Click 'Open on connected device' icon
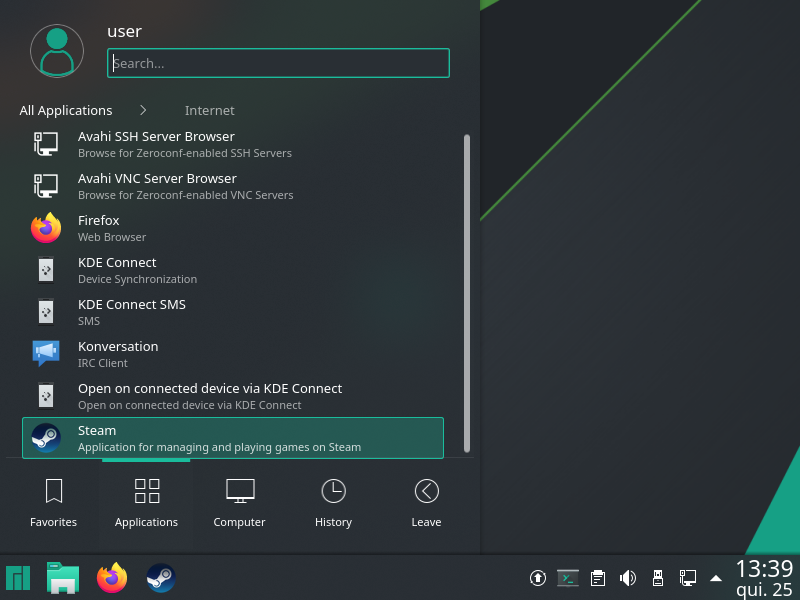800x600 pixels. click(x=46, y=396)
